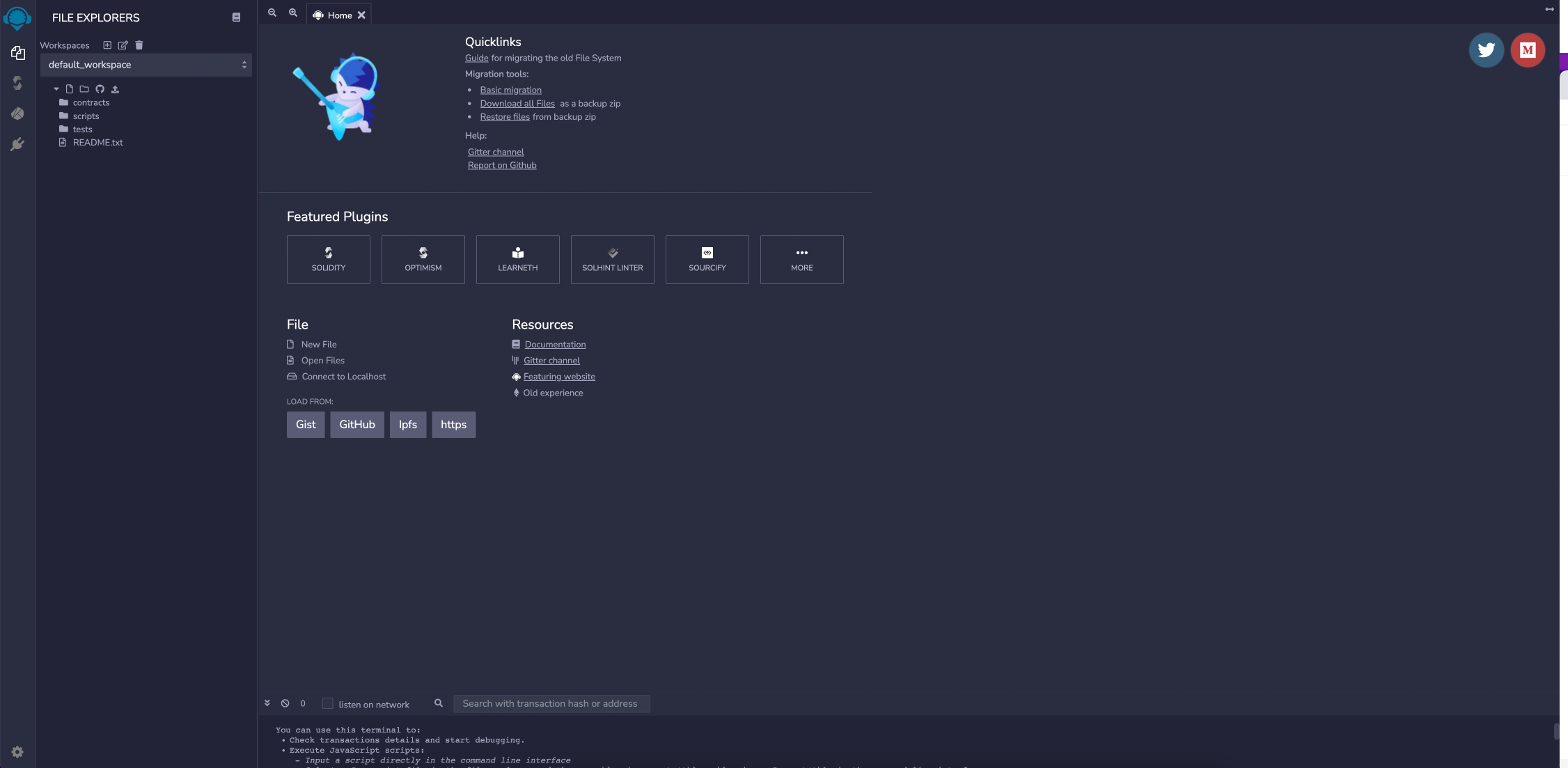Click the Remix logo icon
This screenshot has width=1568, height=768.
[x=17, y=17]
